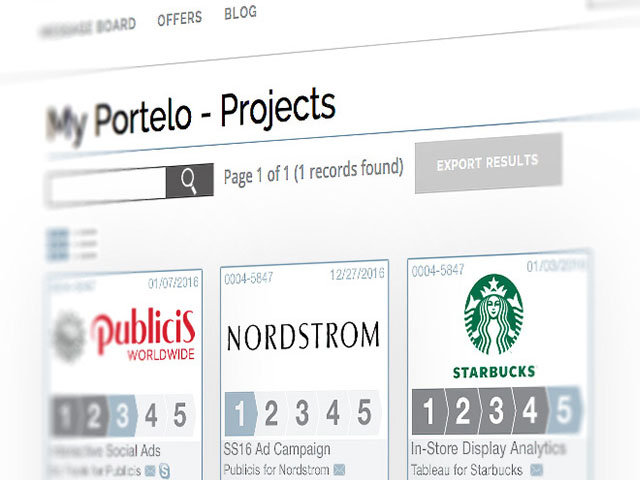
Task: Select step 4 on Nordstrom card
Action: click(x=333, y=412)
